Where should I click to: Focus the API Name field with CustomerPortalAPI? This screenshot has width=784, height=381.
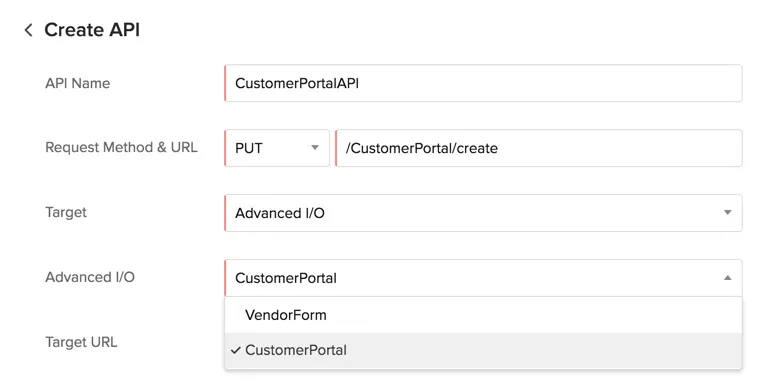tap(483, 83)
